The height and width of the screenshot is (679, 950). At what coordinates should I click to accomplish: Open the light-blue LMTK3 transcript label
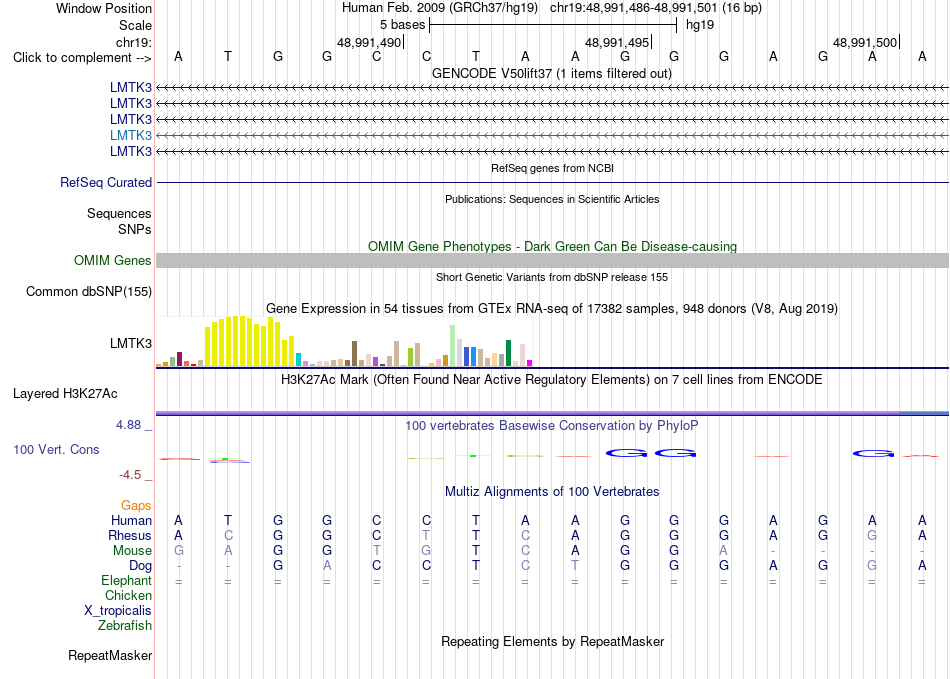(131, 135)
